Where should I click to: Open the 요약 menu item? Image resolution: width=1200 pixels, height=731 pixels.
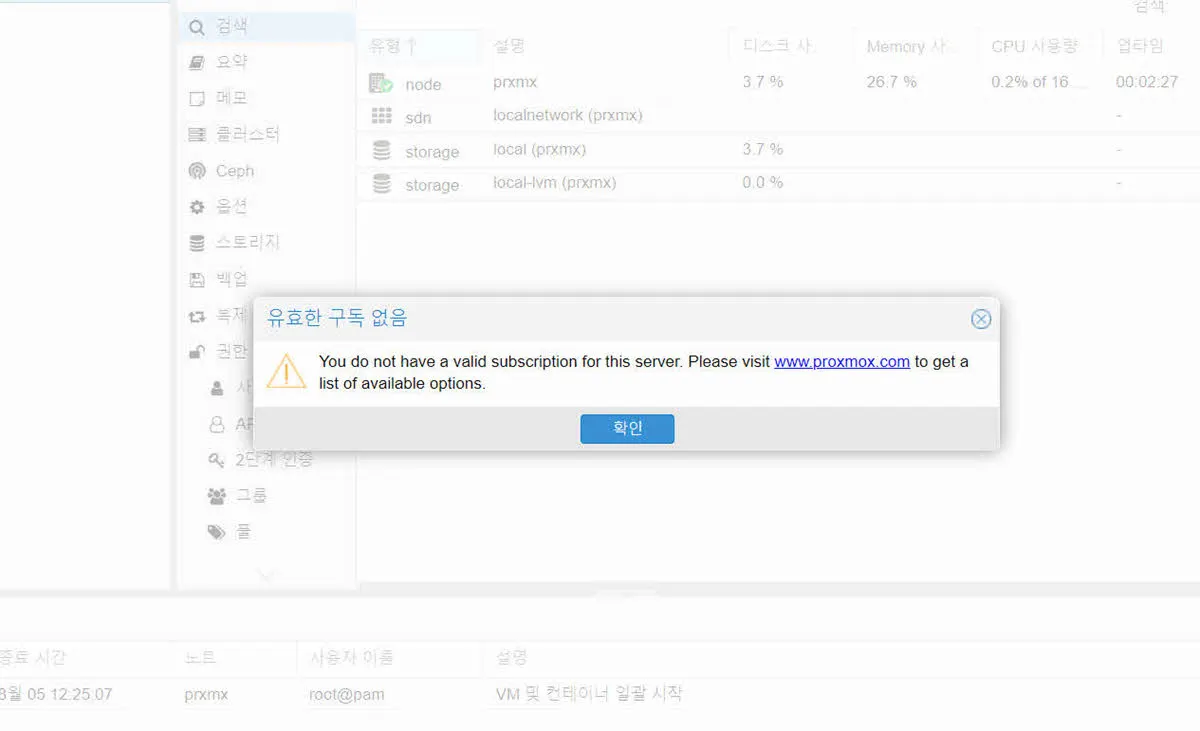click(266, 62)
